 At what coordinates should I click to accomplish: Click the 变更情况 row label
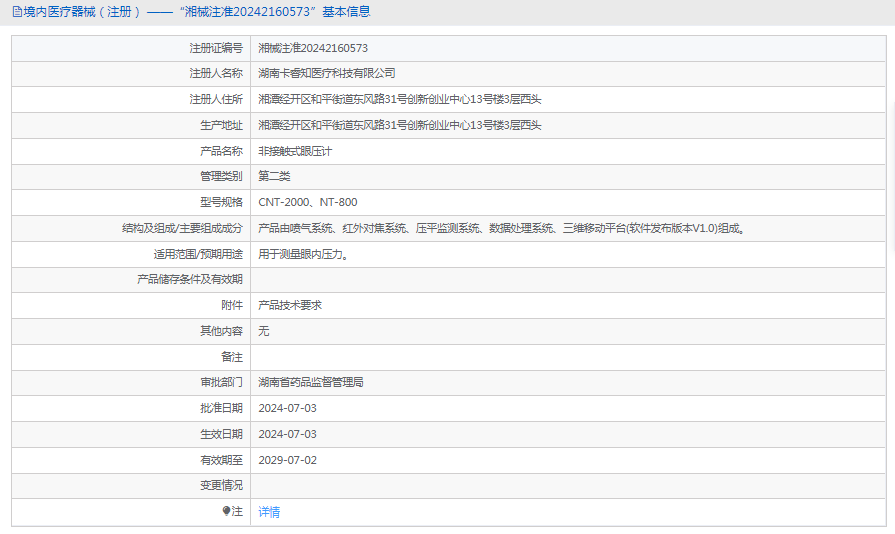(221, 485)
